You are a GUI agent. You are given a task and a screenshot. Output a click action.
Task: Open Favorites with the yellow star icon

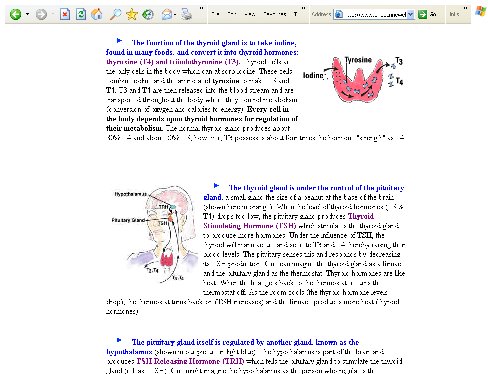pos(132,14)
